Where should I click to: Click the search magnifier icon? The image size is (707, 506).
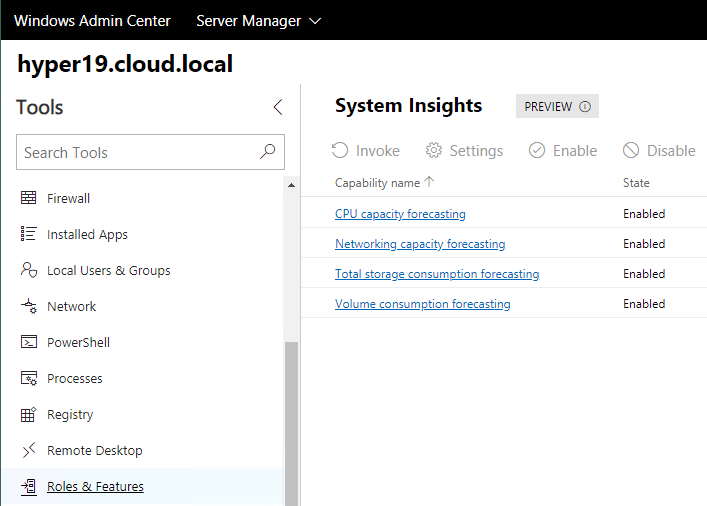[x=267, y=152]
